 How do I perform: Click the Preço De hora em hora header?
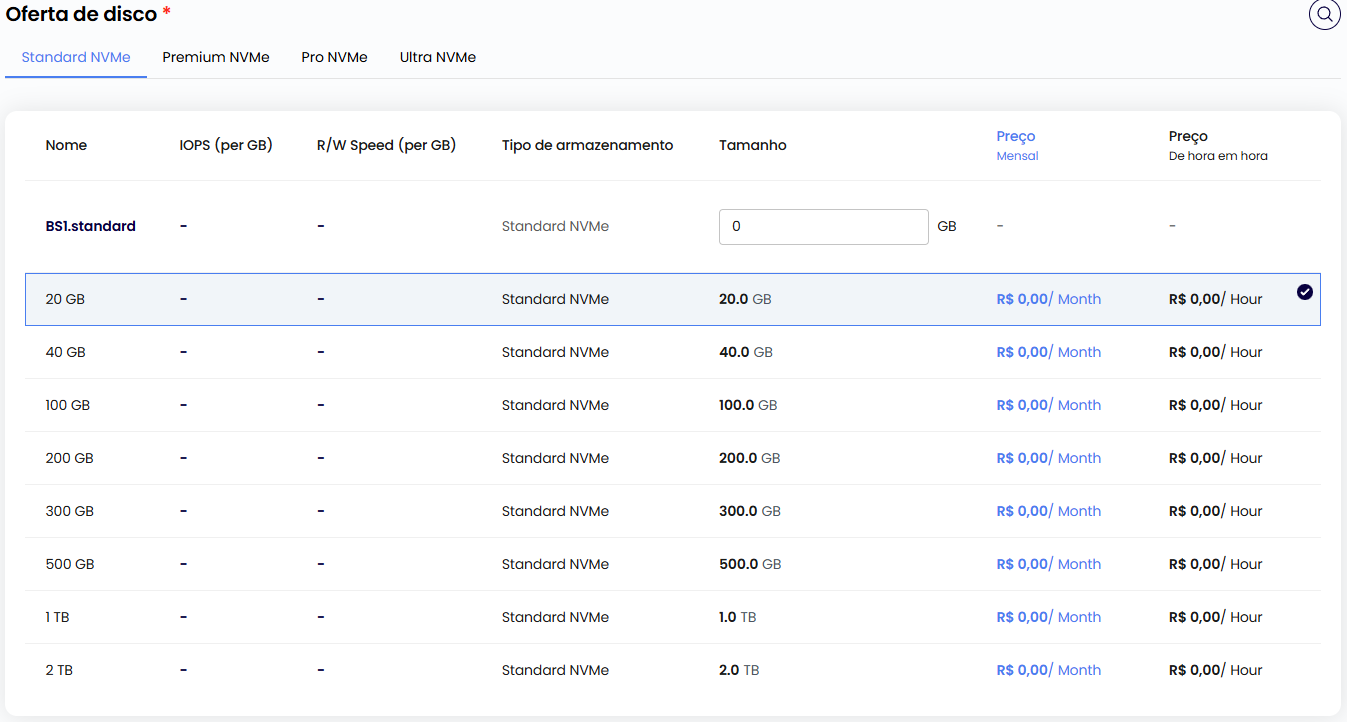click(x=1218, y=145)
